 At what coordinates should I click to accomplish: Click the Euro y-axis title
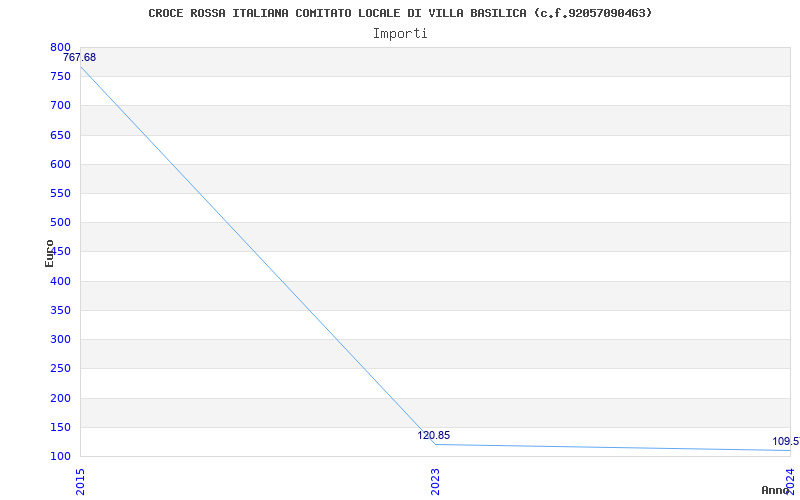tap(49, 253)
